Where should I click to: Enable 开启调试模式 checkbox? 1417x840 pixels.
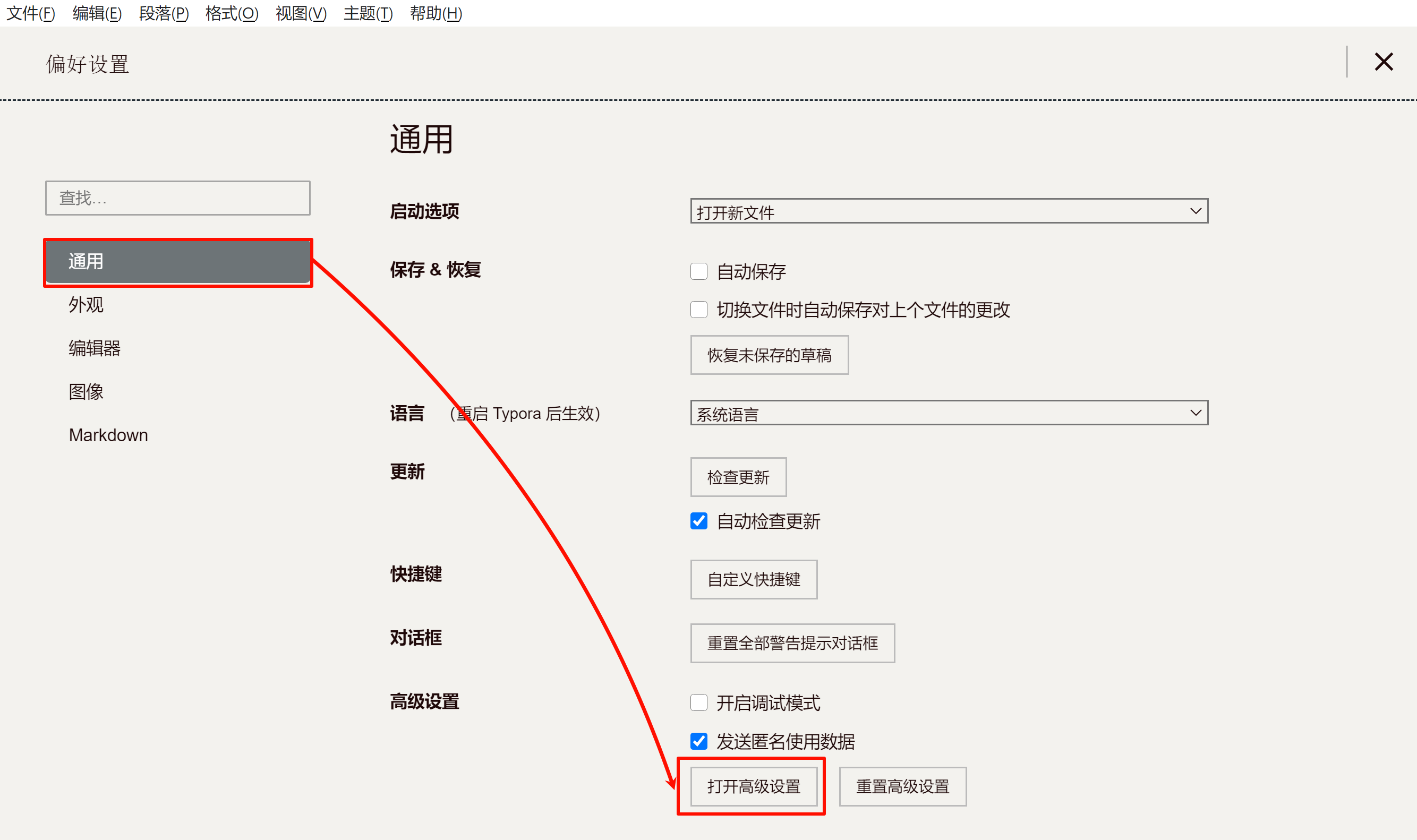click(x=698, y=702)
